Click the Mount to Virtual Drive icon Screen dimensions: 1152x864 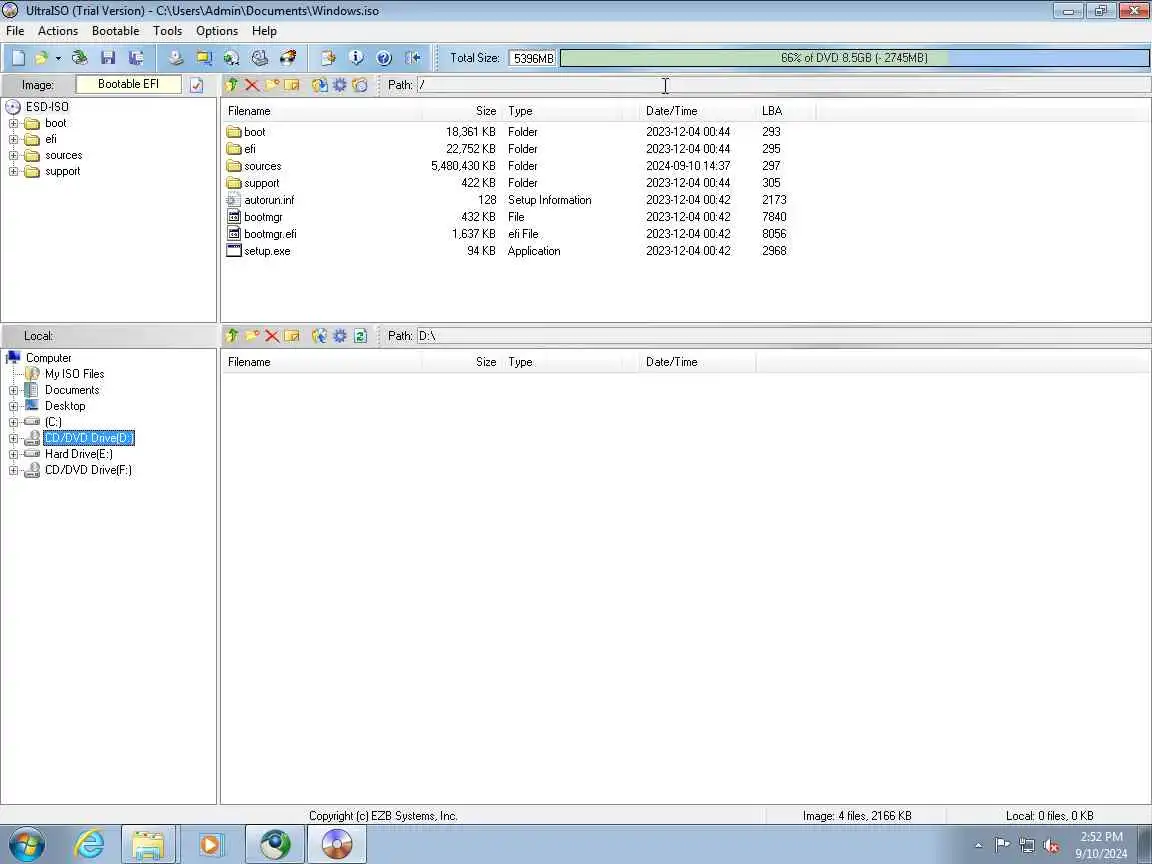(x=259, y=58)
